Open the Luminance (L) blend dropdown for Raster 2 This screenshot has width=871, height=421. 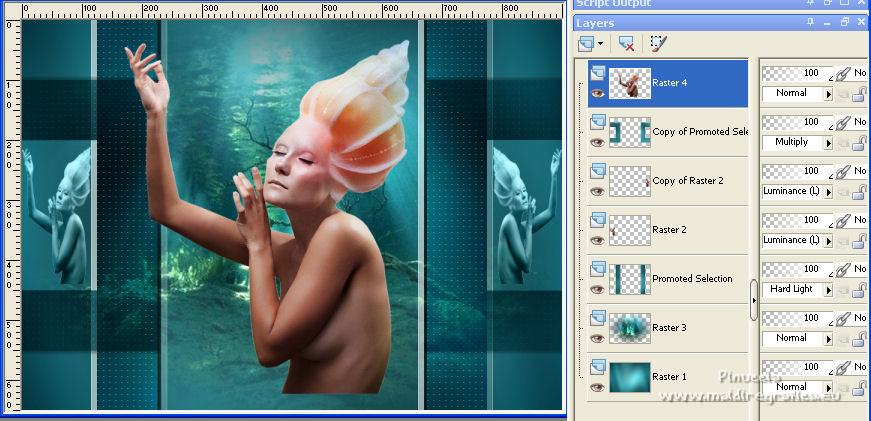pos(828,240)
